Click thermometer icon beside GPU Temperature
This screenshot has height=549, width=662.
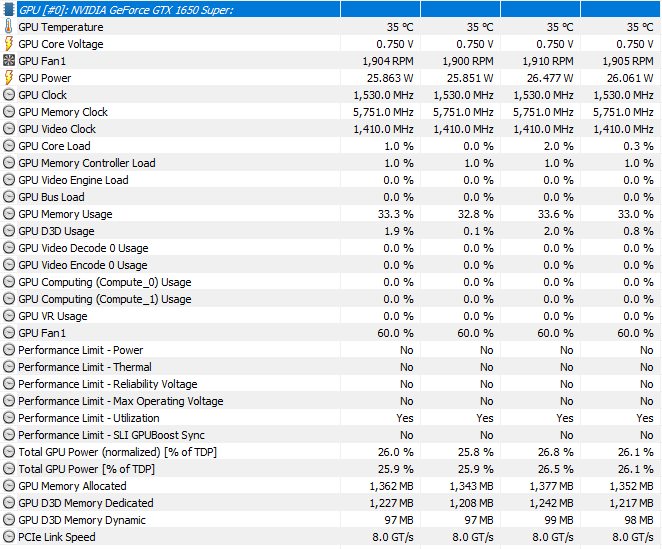pyautogui.click(x=8, y=27)
